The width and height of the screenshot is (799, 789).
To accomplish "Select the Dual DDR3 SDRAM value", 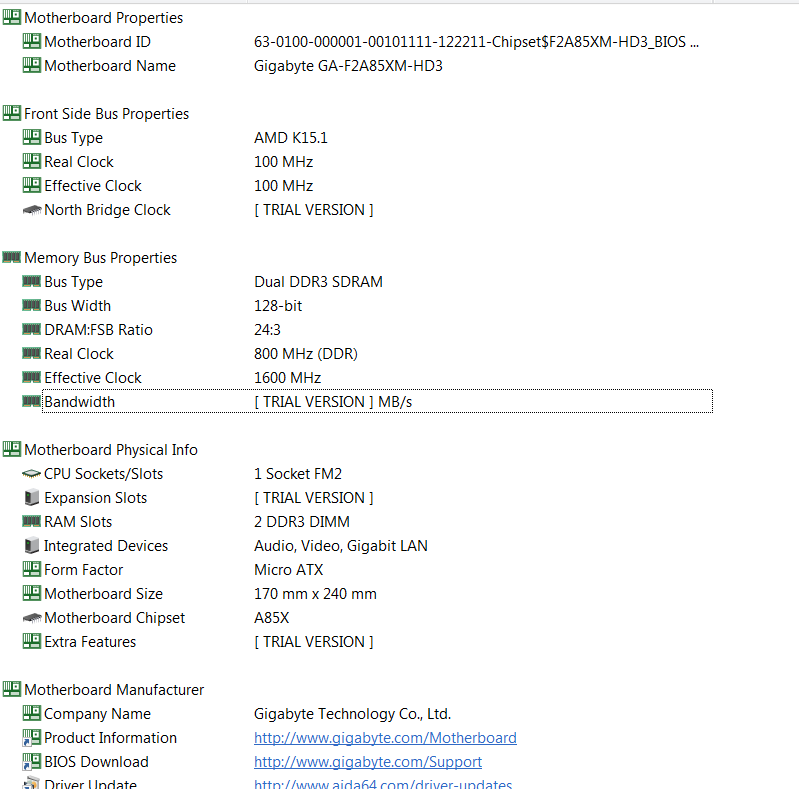I will (318, 281).
